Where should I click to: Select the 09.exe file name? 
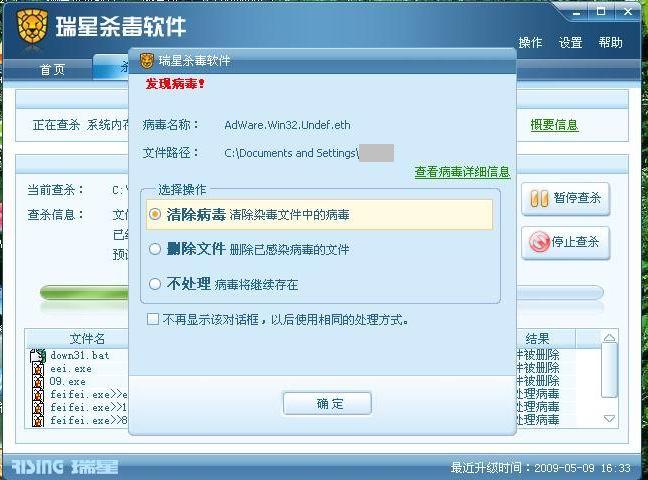tap(67, 382)
